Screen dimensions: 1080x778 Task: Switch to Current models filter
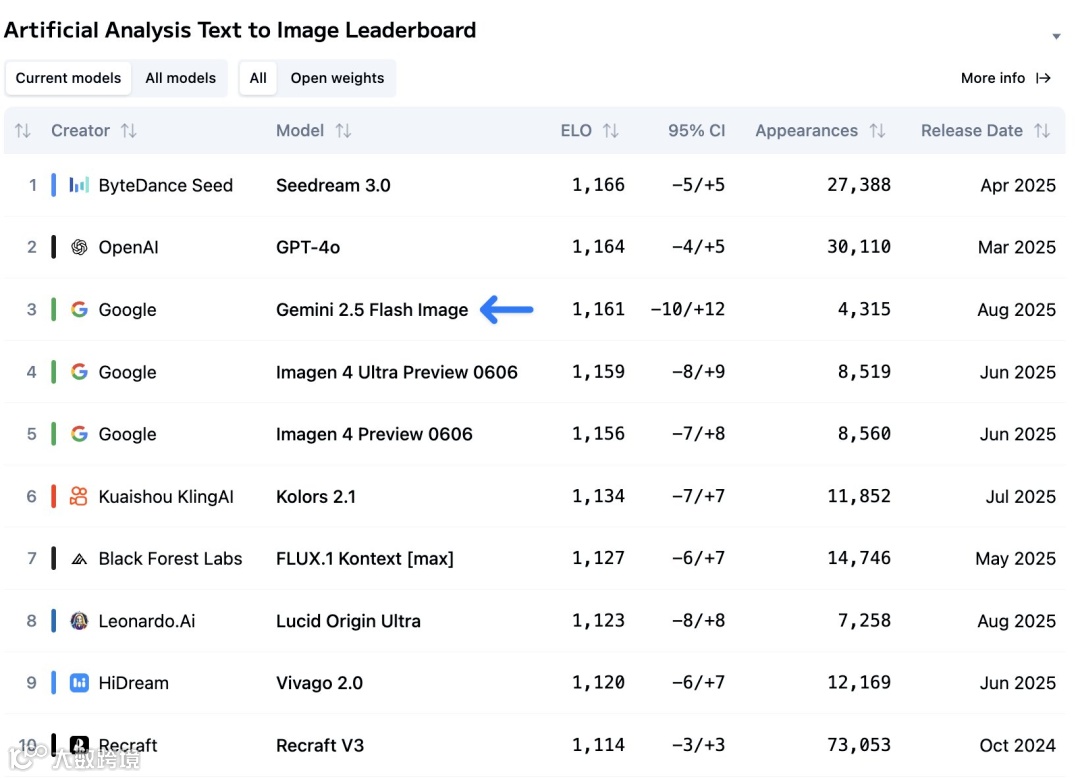68,78
